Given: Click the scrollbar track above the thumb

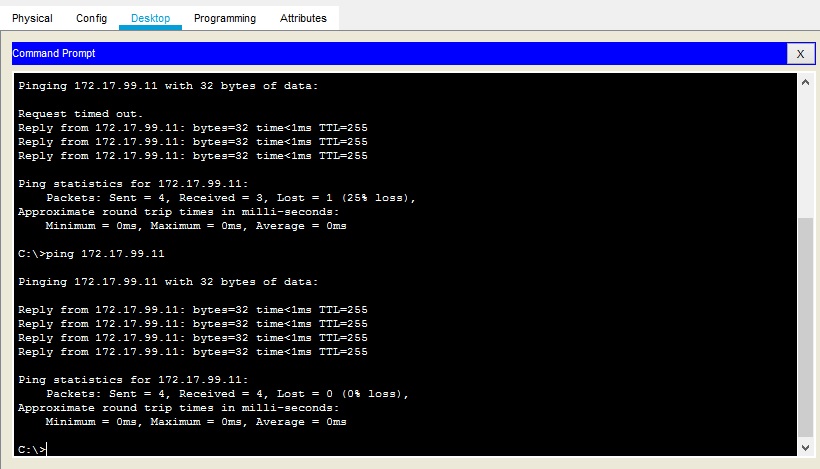Looking at the screenshot, I should click(806, 150).
